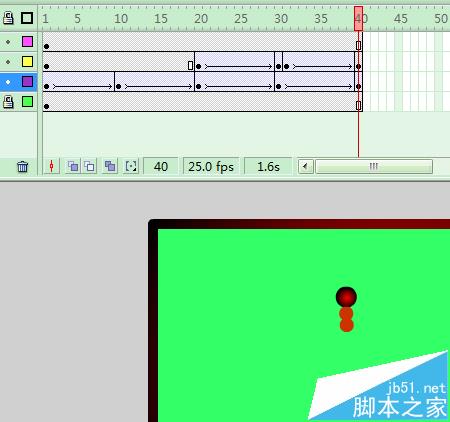Click frame 30 keyframe on yellow layer
450x422 pixels.
(x=279, y=66)
